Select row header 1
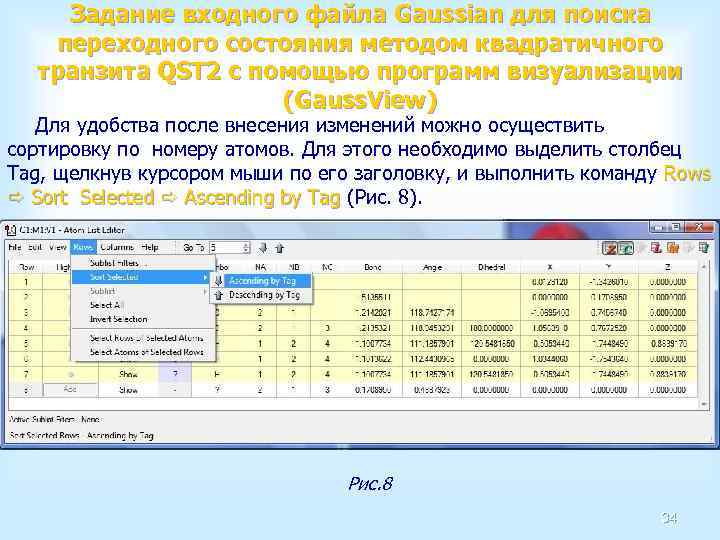 (x=26, y=282)
